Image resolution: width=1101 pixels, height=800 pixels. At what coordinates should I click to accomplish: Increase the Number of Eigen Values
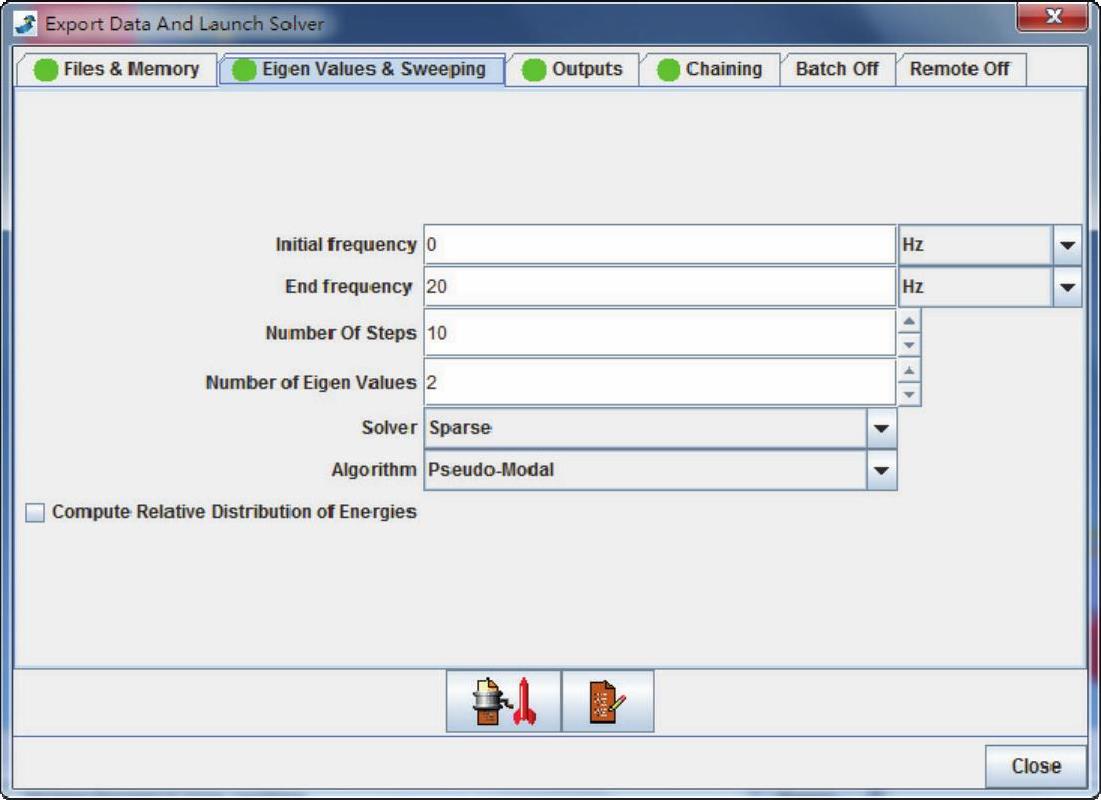pyautogui.click(x=908, y=371)
